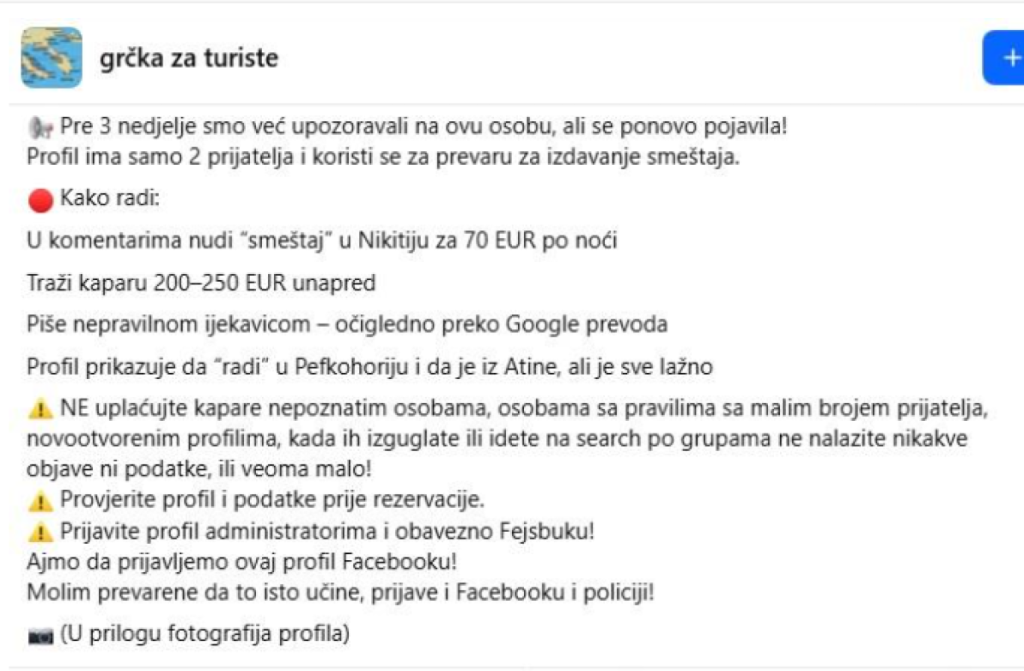This screenshot has width=1024, height=671.
Task: Select the "Profil ima samo 2 prijatelja" line
Action: pyautogui.click(x=383, y=157)
